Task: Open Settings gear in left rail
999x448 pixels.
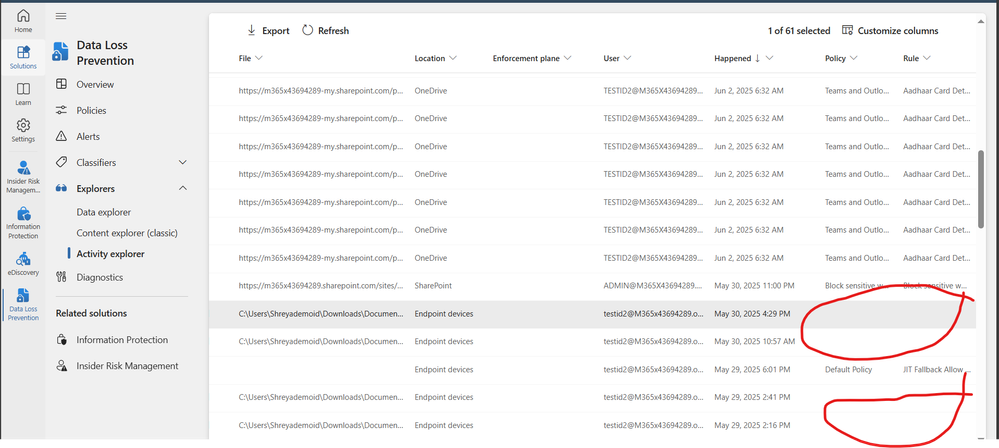Action: [23, 130]
